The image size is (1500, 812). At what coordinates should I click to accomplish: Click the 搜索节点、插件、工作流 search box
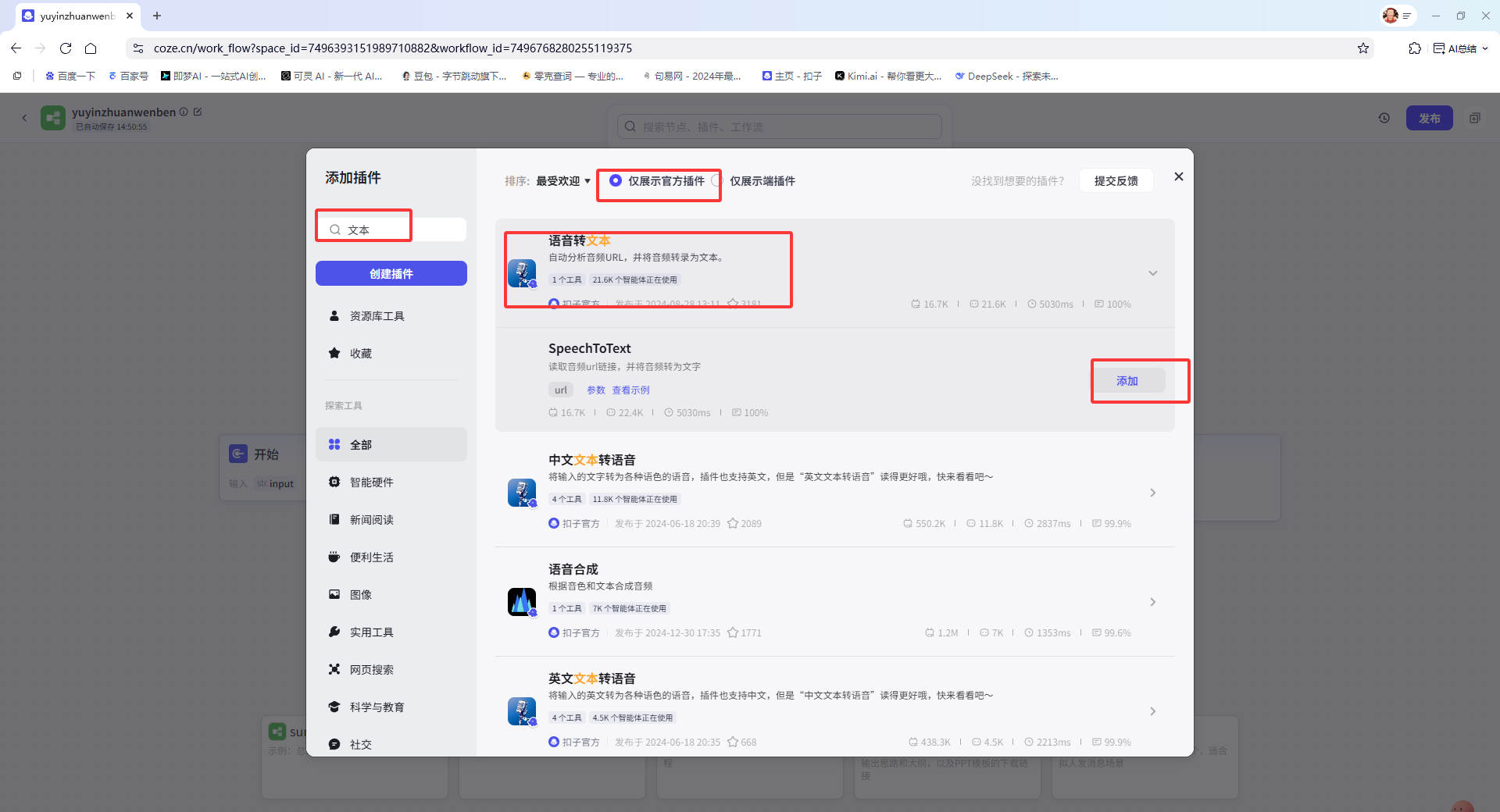pyautogui.click(x=780, y=126)
